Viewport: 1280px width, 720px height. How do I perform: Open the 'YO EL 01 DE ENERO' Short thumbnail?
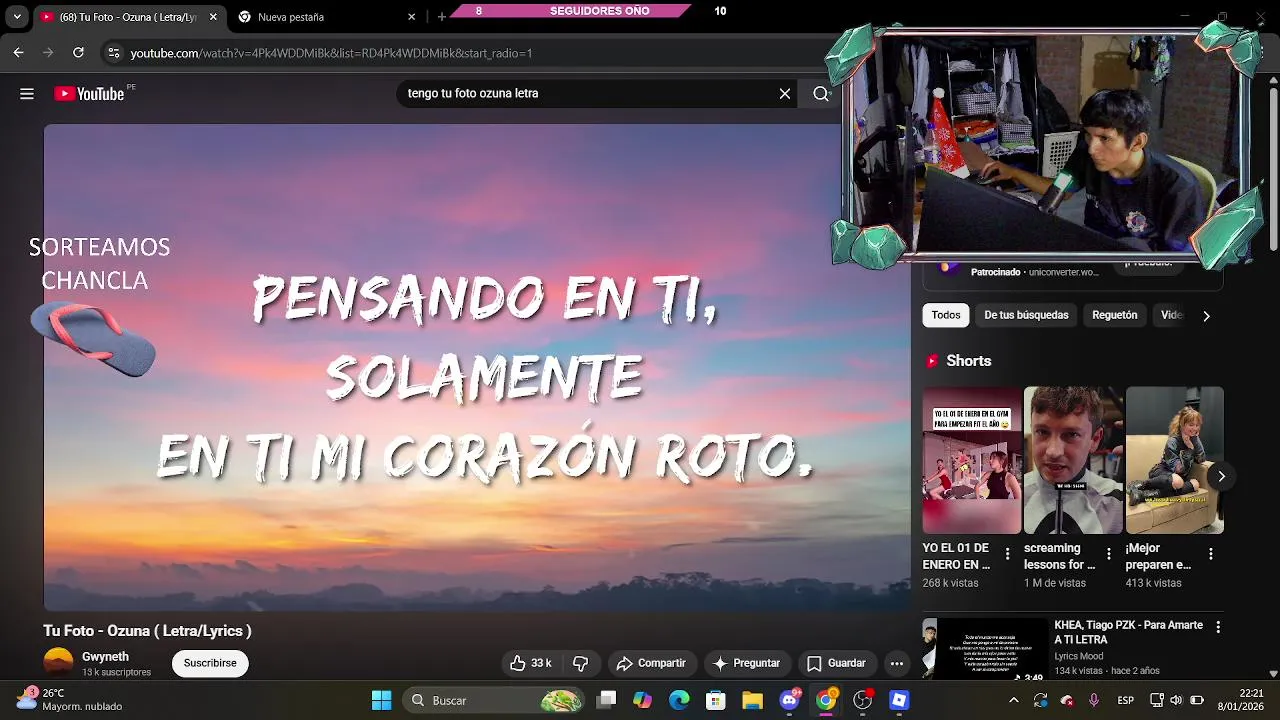coord(971,460)
